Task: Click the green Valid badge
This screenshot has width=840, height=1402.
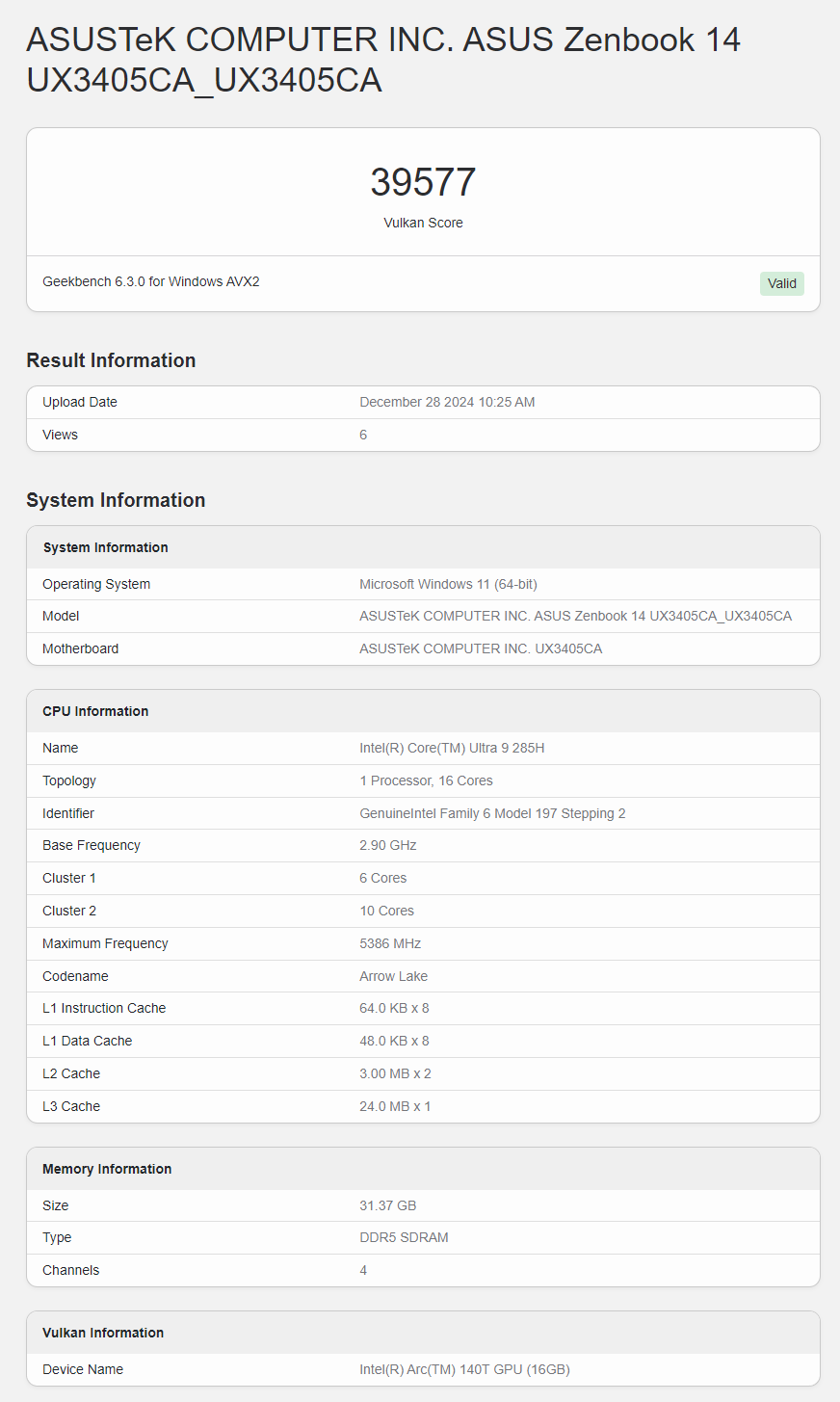Action: point(781,283)
